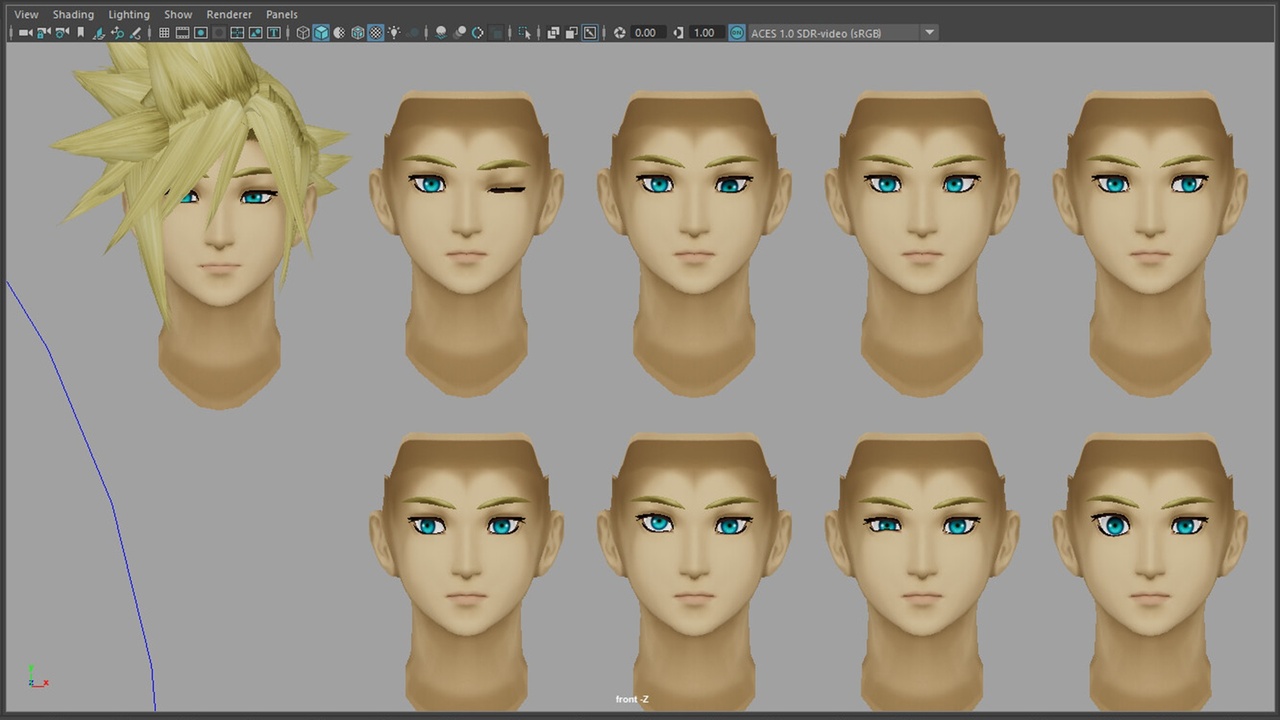Click the Select Camera icon
The image size is (1280, 720).
tap(25, 33)
